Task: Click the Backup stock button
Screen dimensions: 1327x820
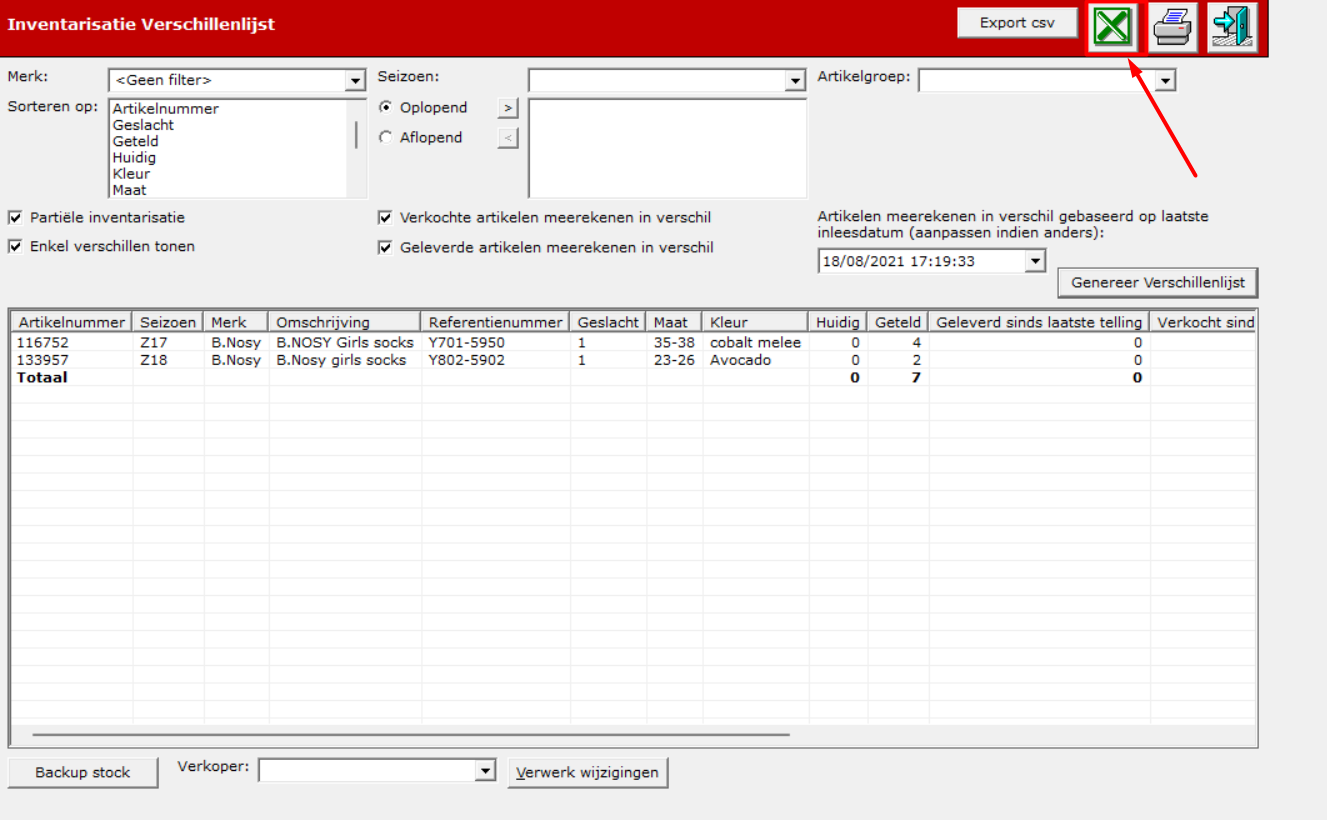Action: pyautogui.click(x=83, y=773)
